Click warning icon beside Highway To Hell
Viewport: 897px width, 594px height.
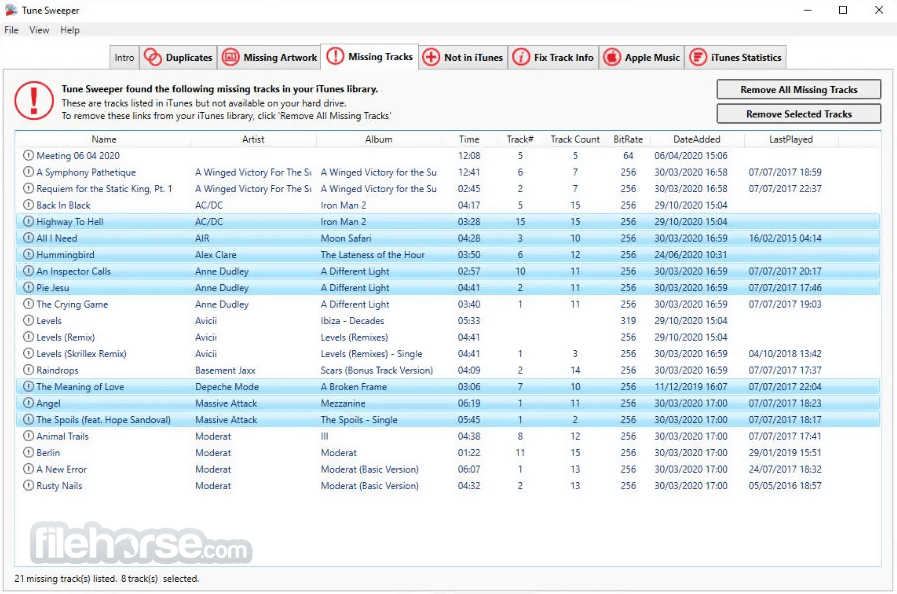[28, 221]
